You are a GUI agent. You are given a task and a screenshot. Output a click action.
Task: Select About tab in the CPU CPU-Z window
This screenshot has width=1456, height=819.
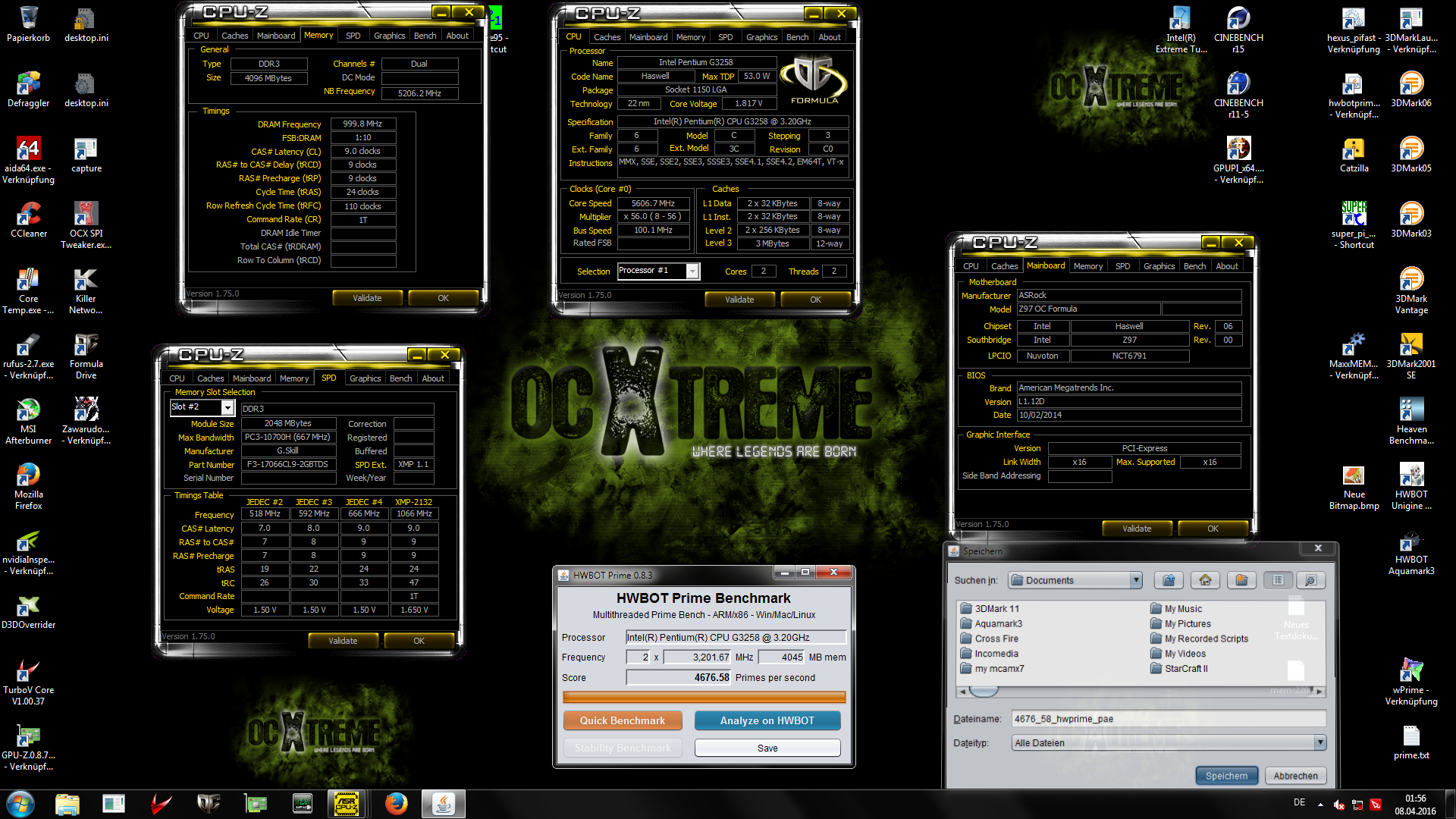pos(829,36)
